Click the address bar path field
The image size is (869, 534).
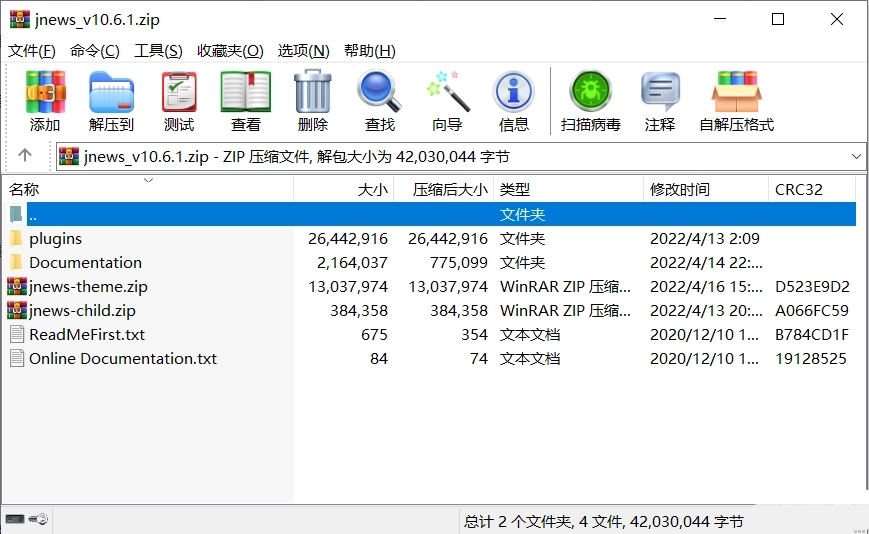coord(460,157)
